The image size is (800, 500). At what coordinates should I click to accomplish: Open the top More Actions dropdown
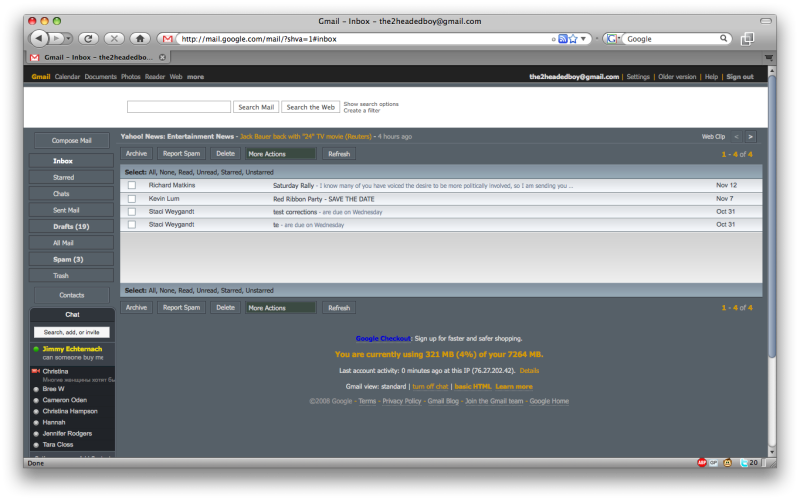[x=281, y=154]
